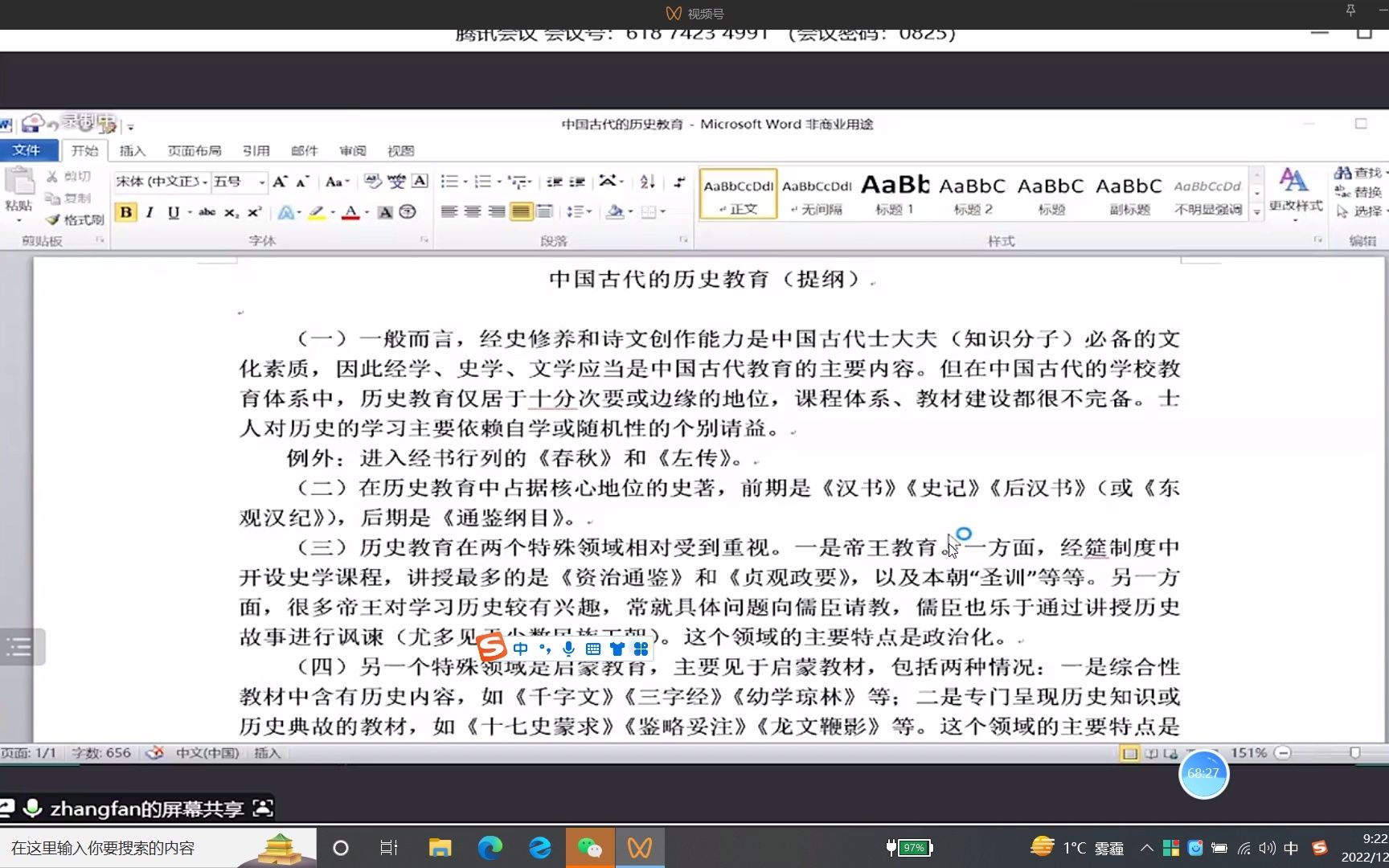Viewport: 1389px width, 868px height.
Task: Toggle Bold formatting button
Action: pos(125,212)
